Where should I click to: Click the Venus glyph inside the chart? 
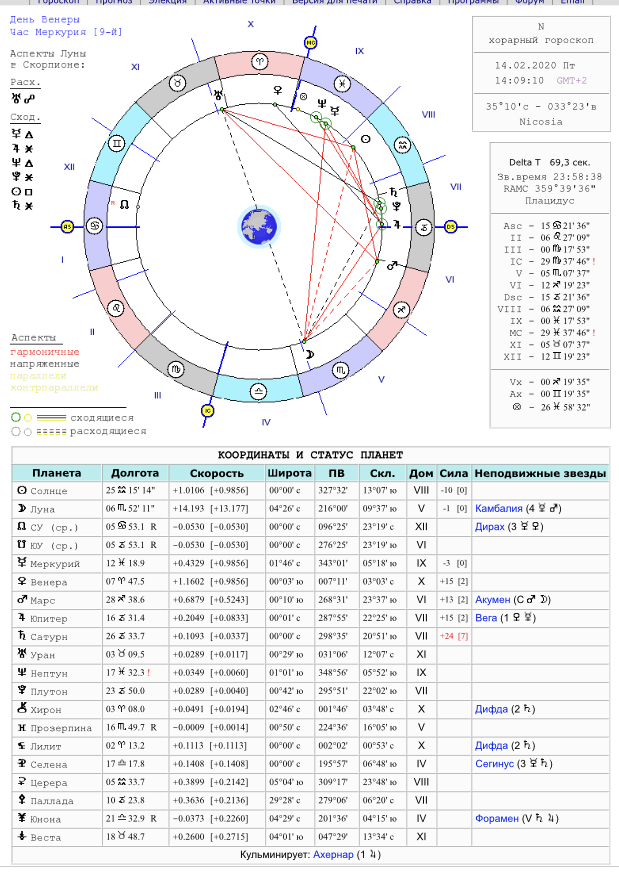click(277, 90)
